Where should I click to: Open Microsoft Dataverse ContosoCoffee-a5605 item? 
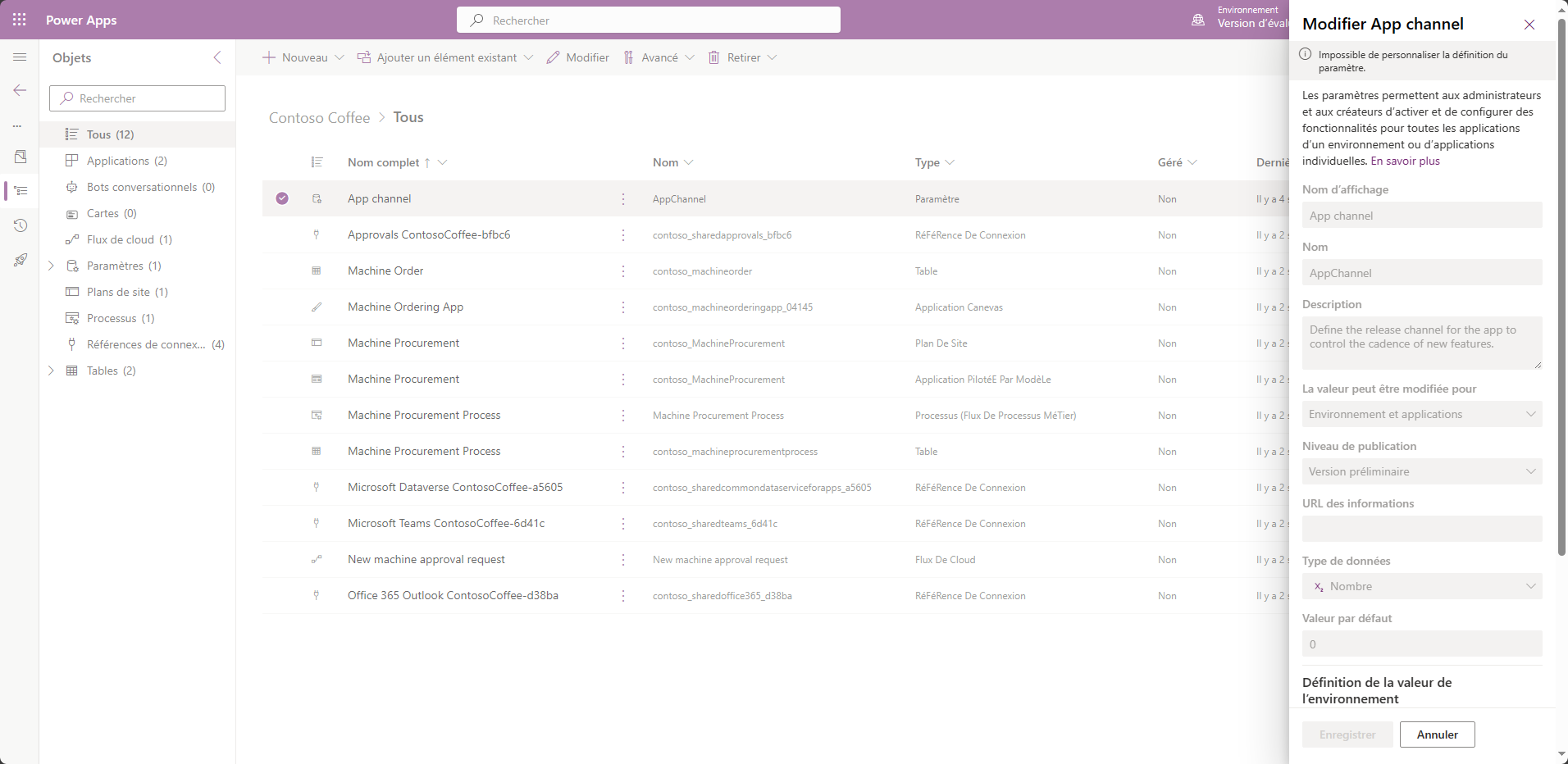coord(455,488)
